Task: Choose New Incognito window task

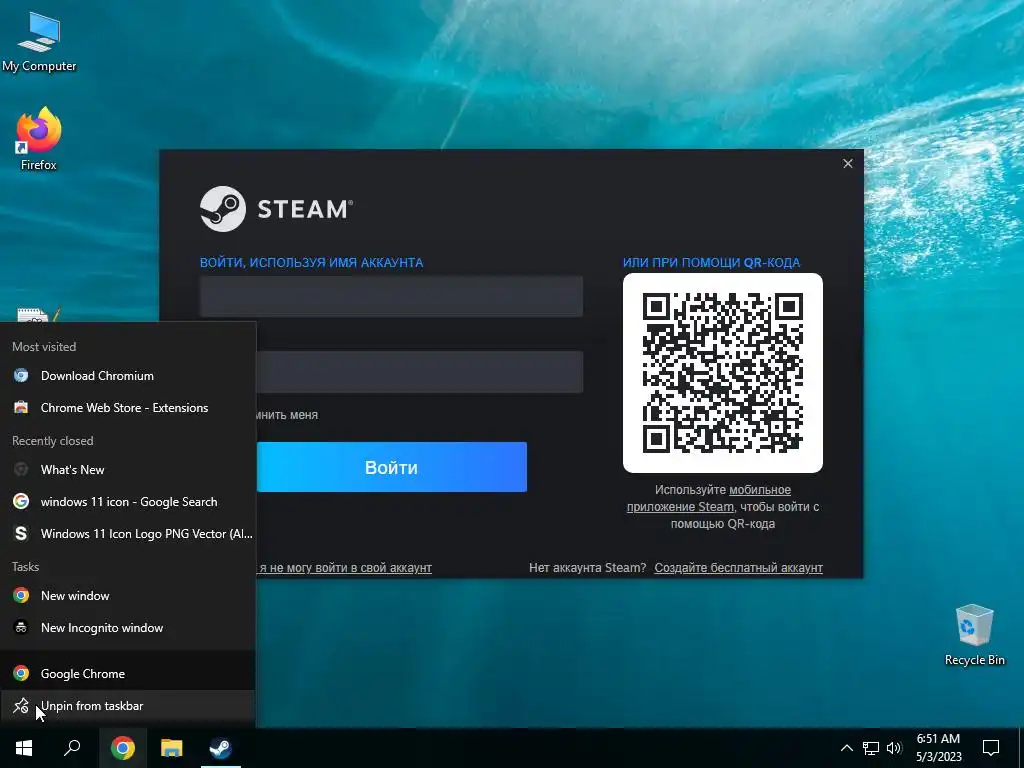Action: pos(128,628)
